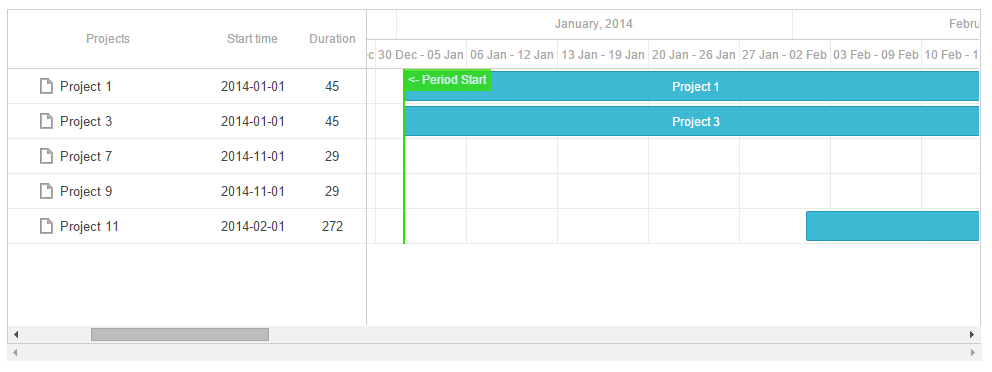This screenshot has width=992, height=372.
Task: Click the Duration column header
Action: coord(332,39)
